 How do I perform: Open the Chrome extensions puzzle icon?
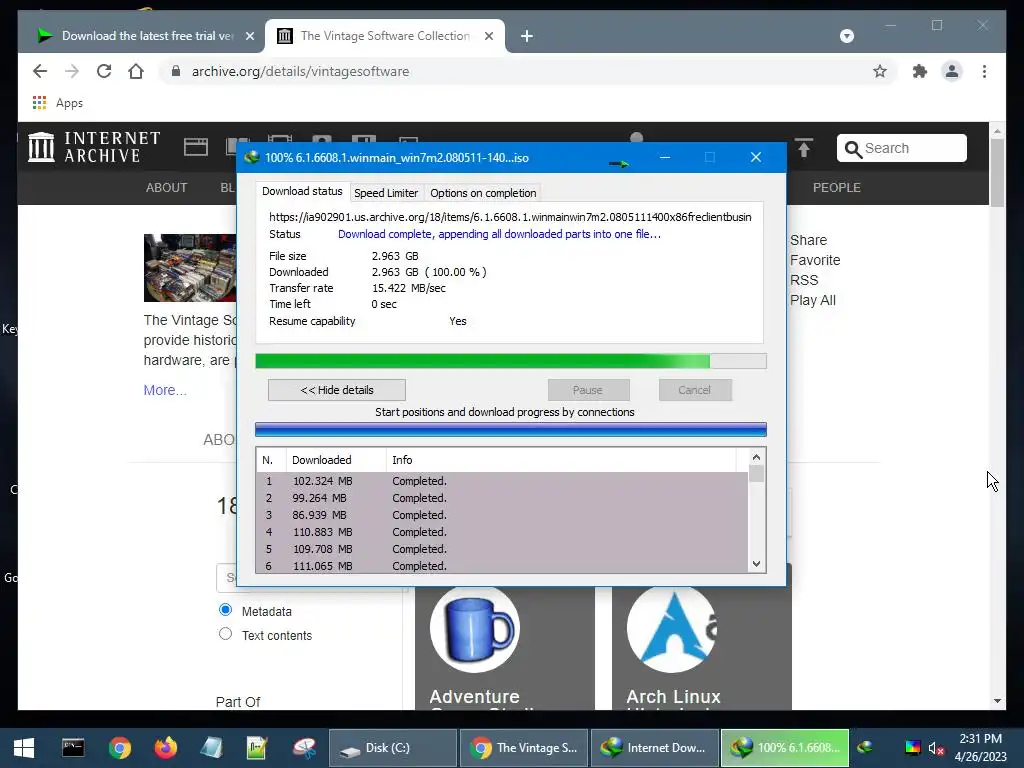[920, 71]
